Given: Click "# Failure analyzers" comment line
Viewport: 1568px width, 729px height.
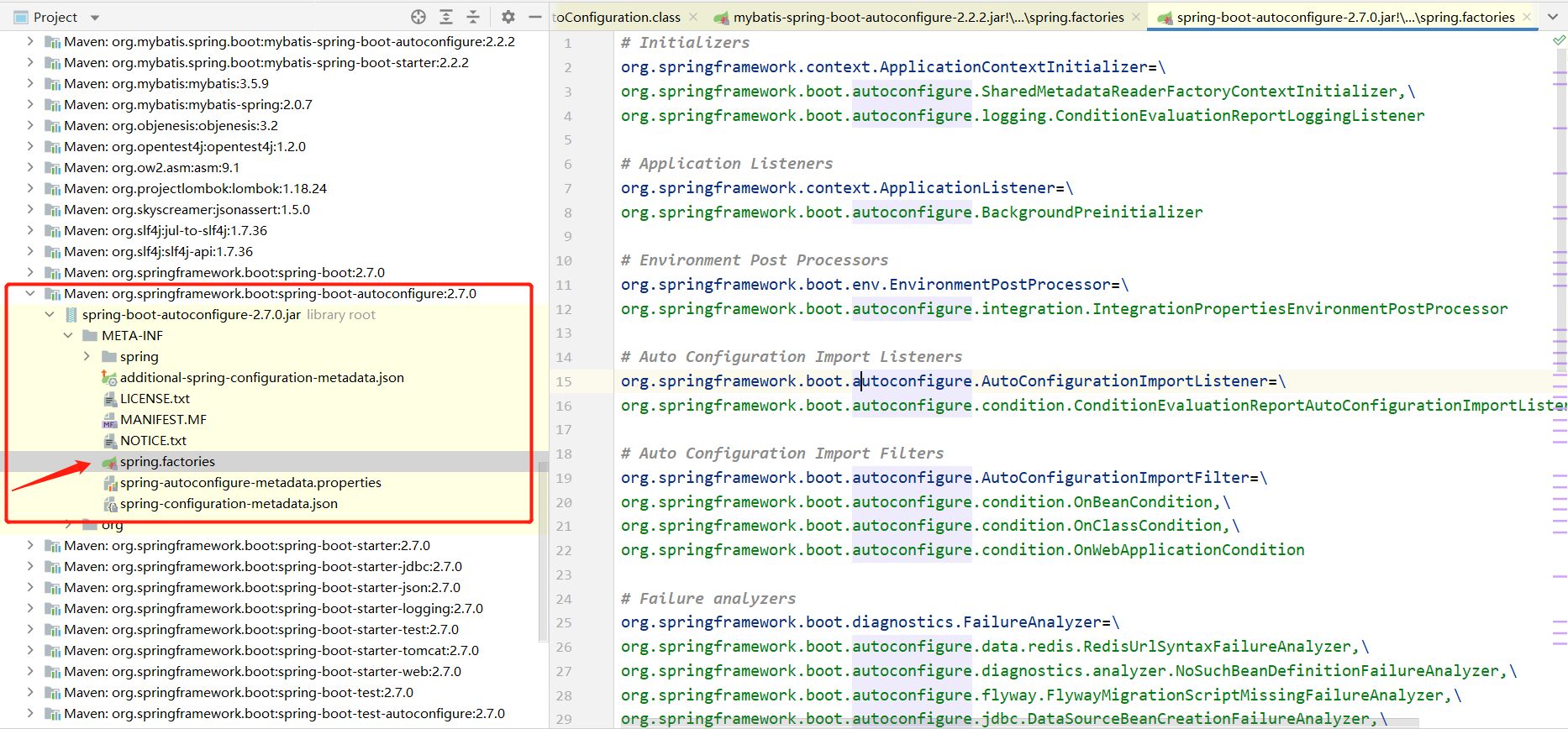Looking at the screenshot, I should pyautogui.click(x=708, y=598).
